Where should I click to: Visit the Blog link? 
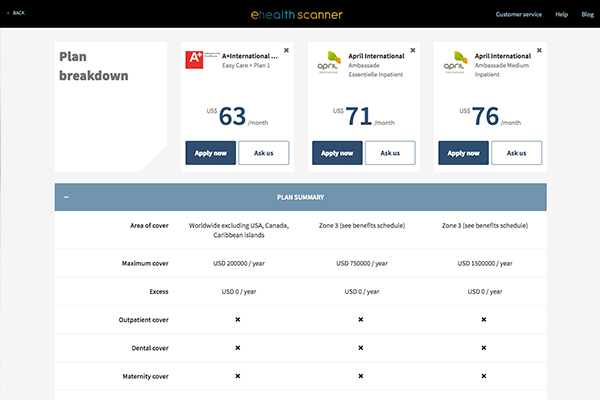587,15
